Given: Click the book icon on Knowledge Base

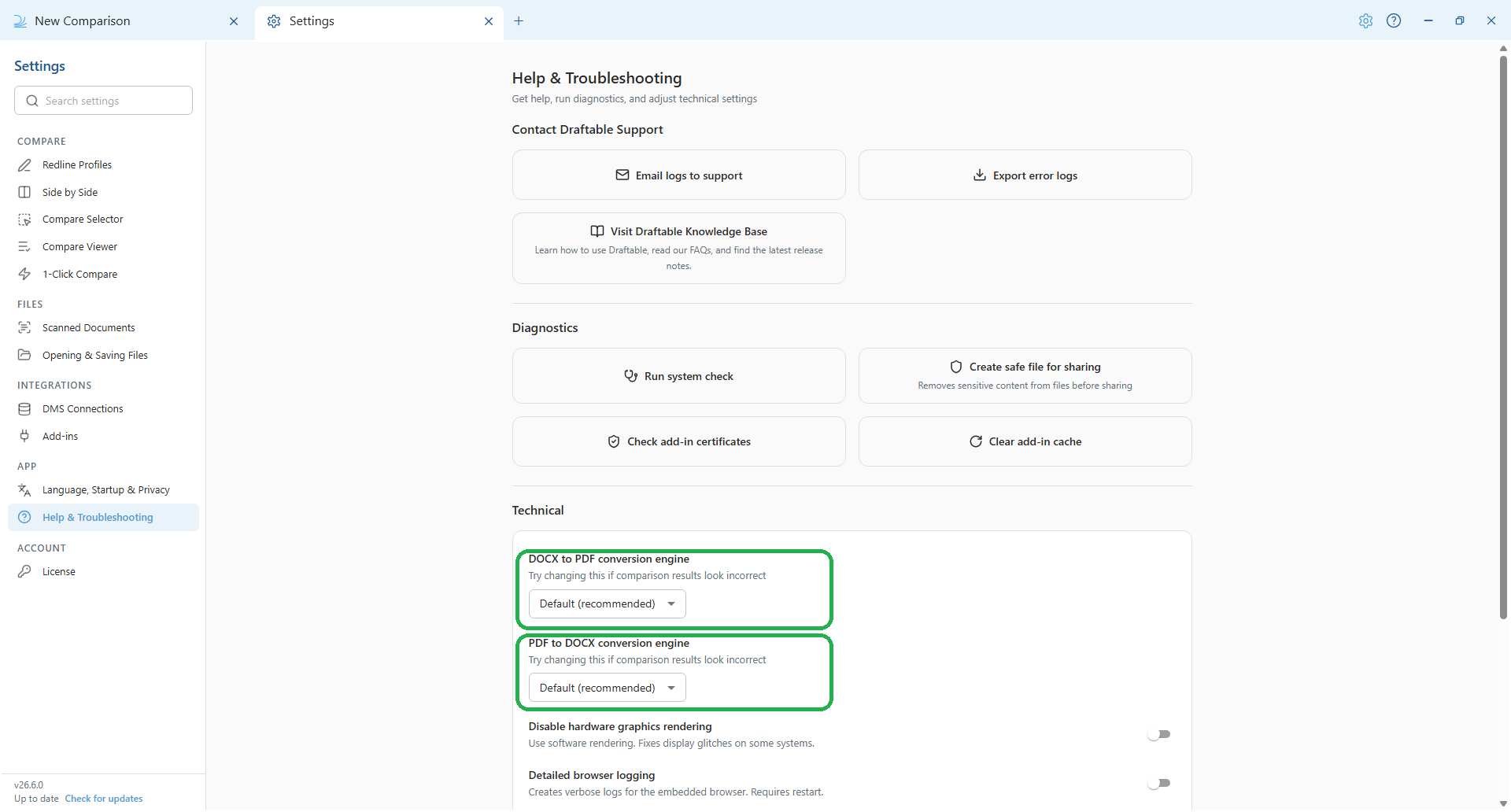Looking at the screenshot, I should click(597, 231).
